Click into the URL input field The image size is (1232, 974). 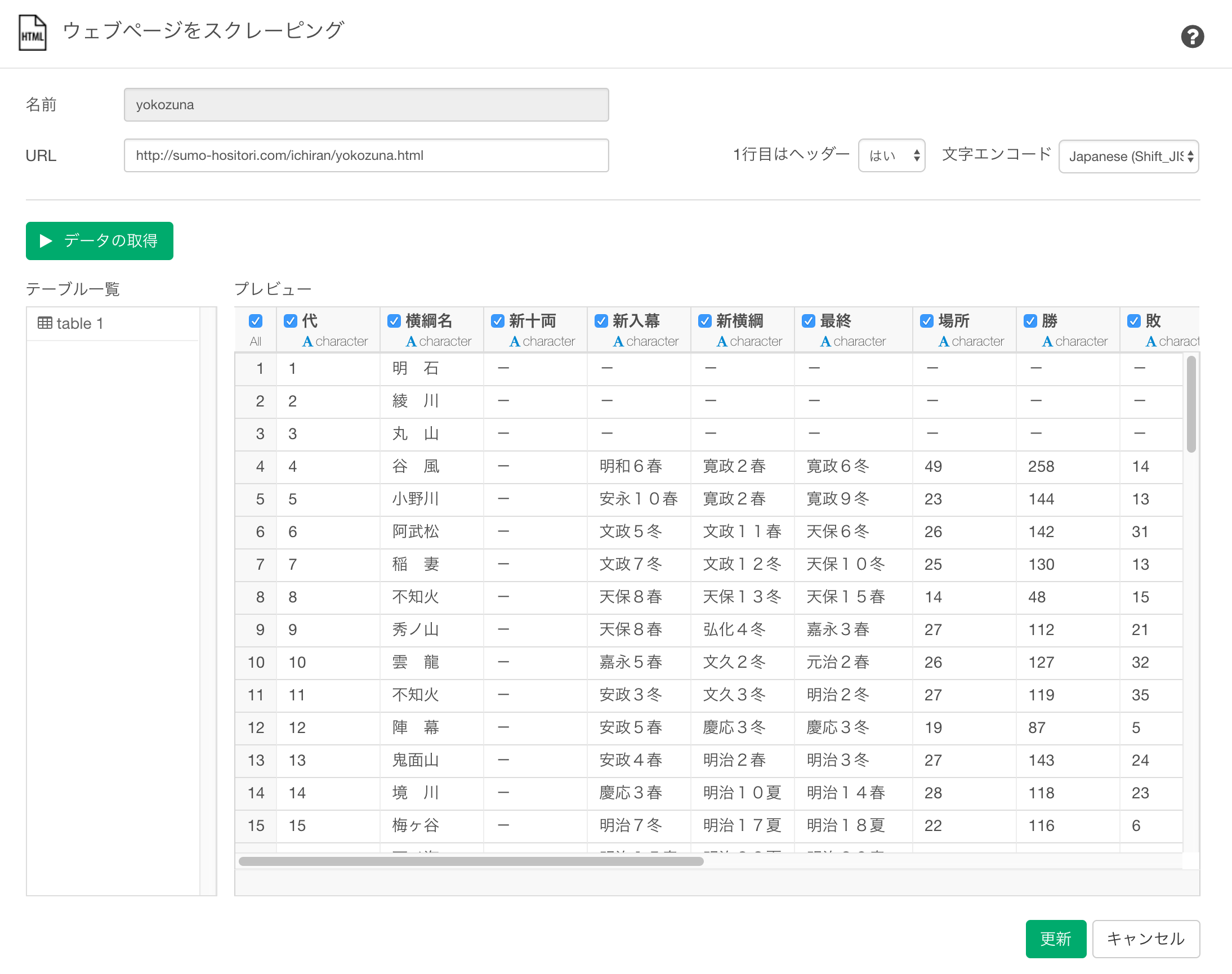[x=365, y=156]
